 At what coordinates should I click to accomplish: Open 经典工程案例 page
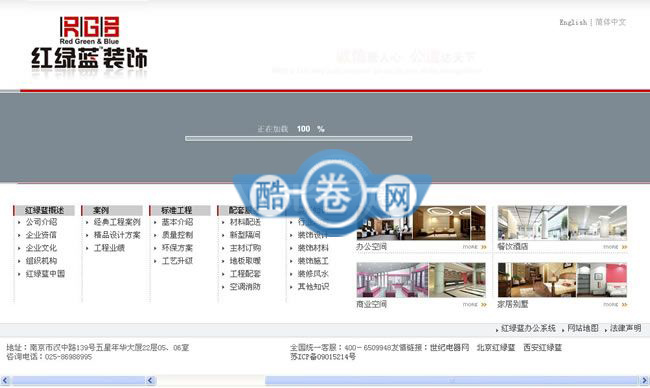tap(117, 222)
